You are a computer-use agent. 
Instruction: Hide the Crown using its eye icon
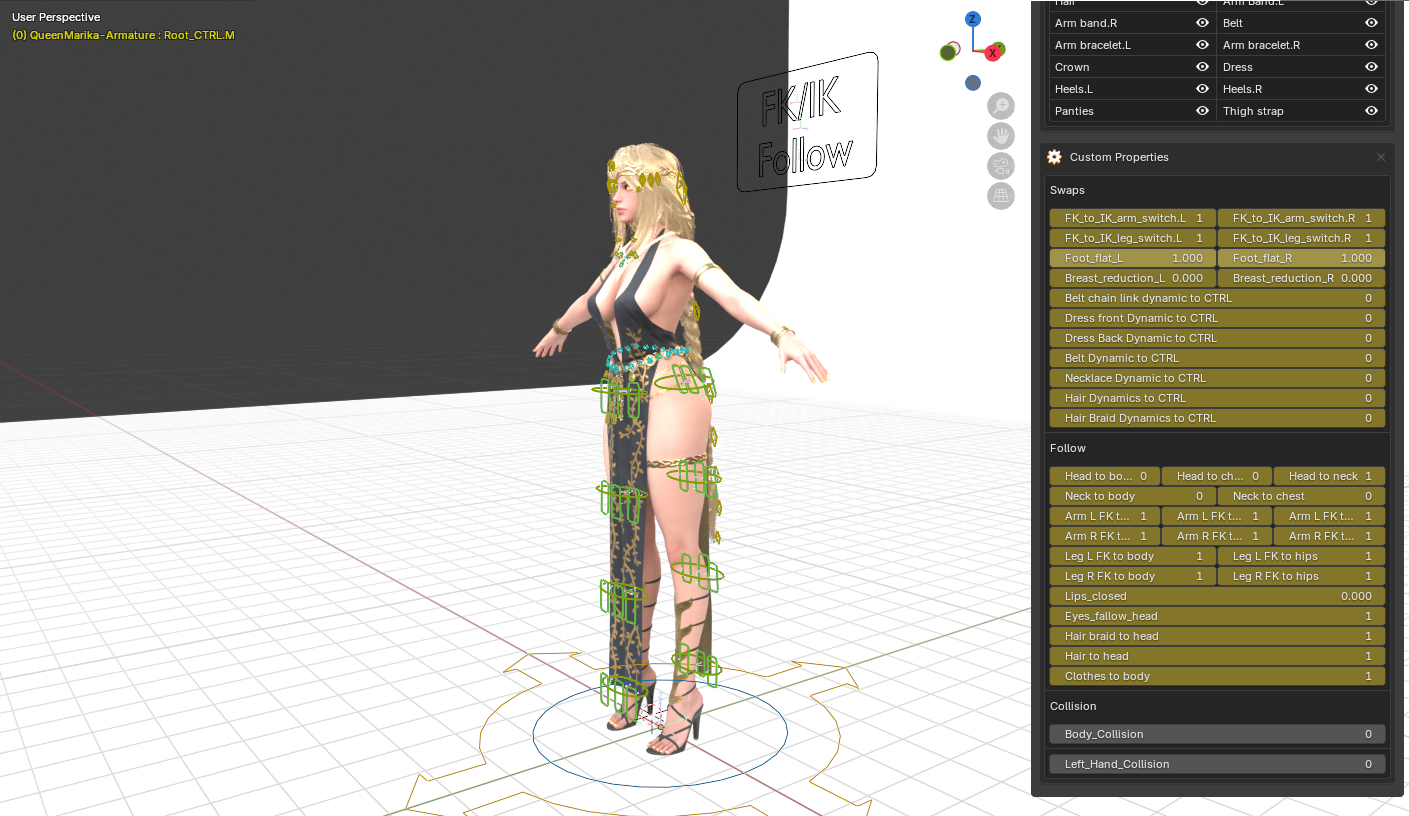(1203, 67)
